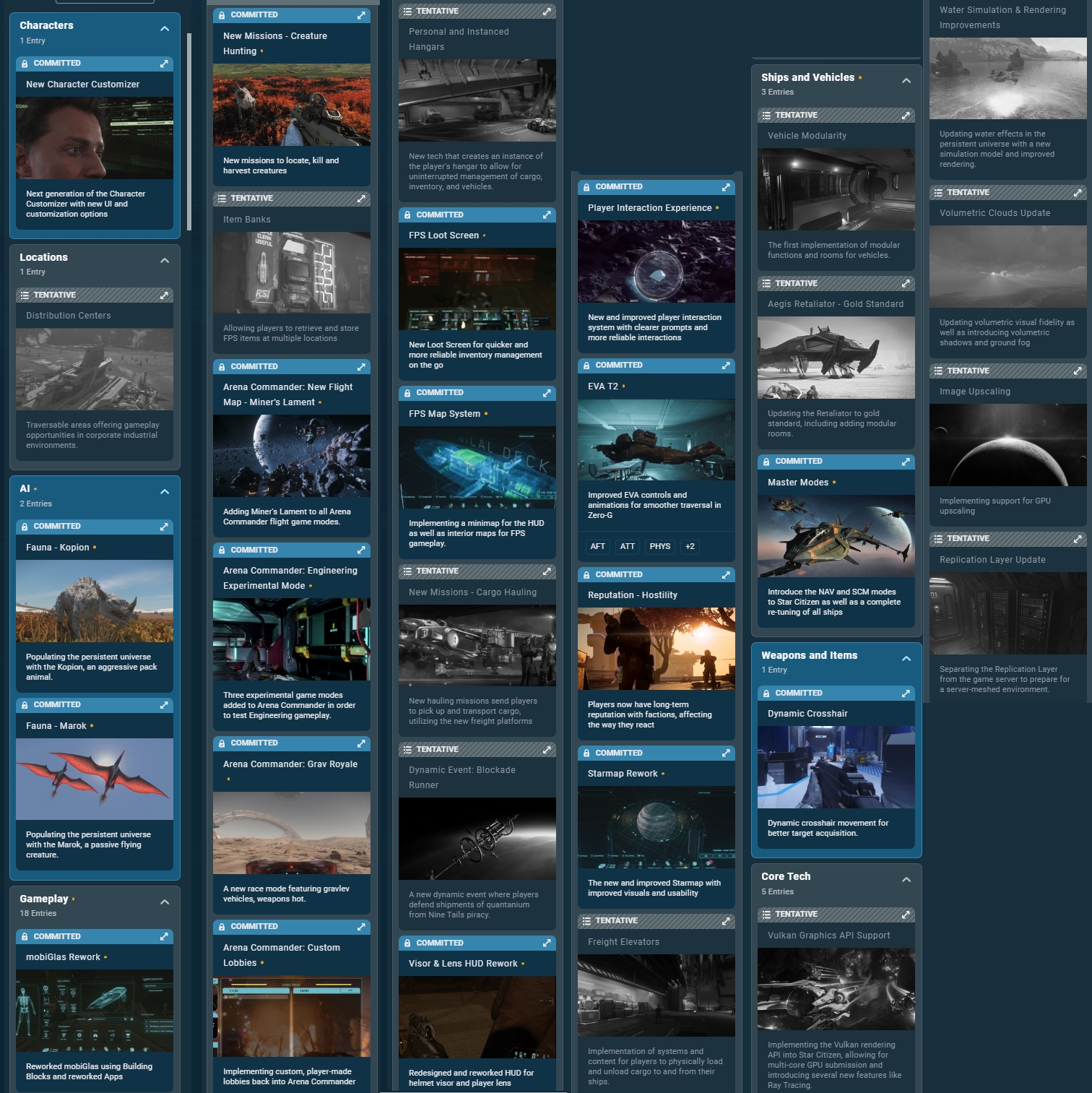Expand the Arena Commander Custom Lobbies card
The image size is (1092, 1093).
click(361, 926)
